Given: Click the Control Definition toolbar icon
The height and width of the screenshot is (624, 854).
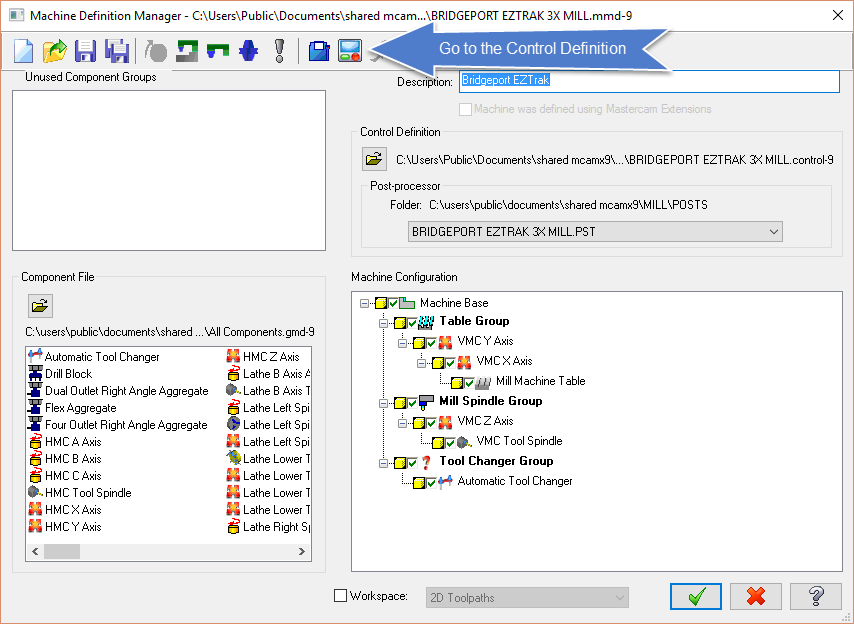Looking at the screenshot, I should click(x=350, y=51).
